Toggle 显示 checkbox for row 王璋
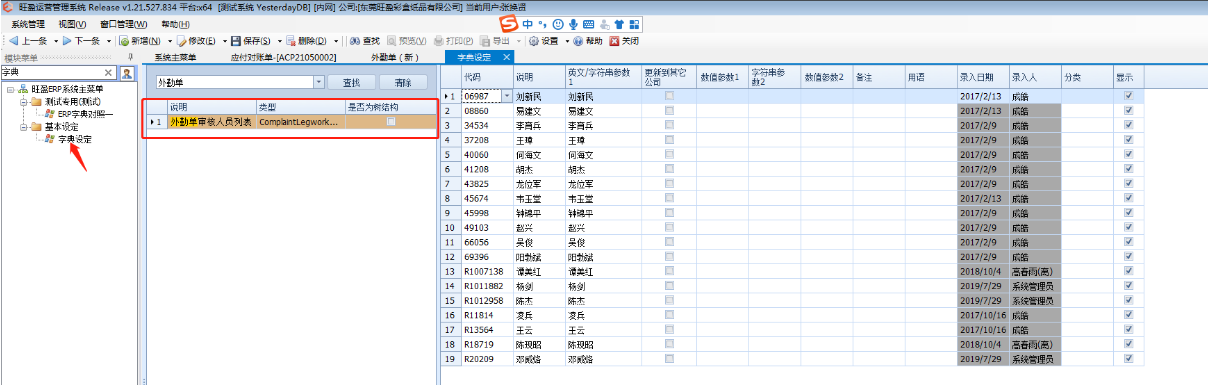This screenshot has height=385, width=1208. click(1129, 140)
